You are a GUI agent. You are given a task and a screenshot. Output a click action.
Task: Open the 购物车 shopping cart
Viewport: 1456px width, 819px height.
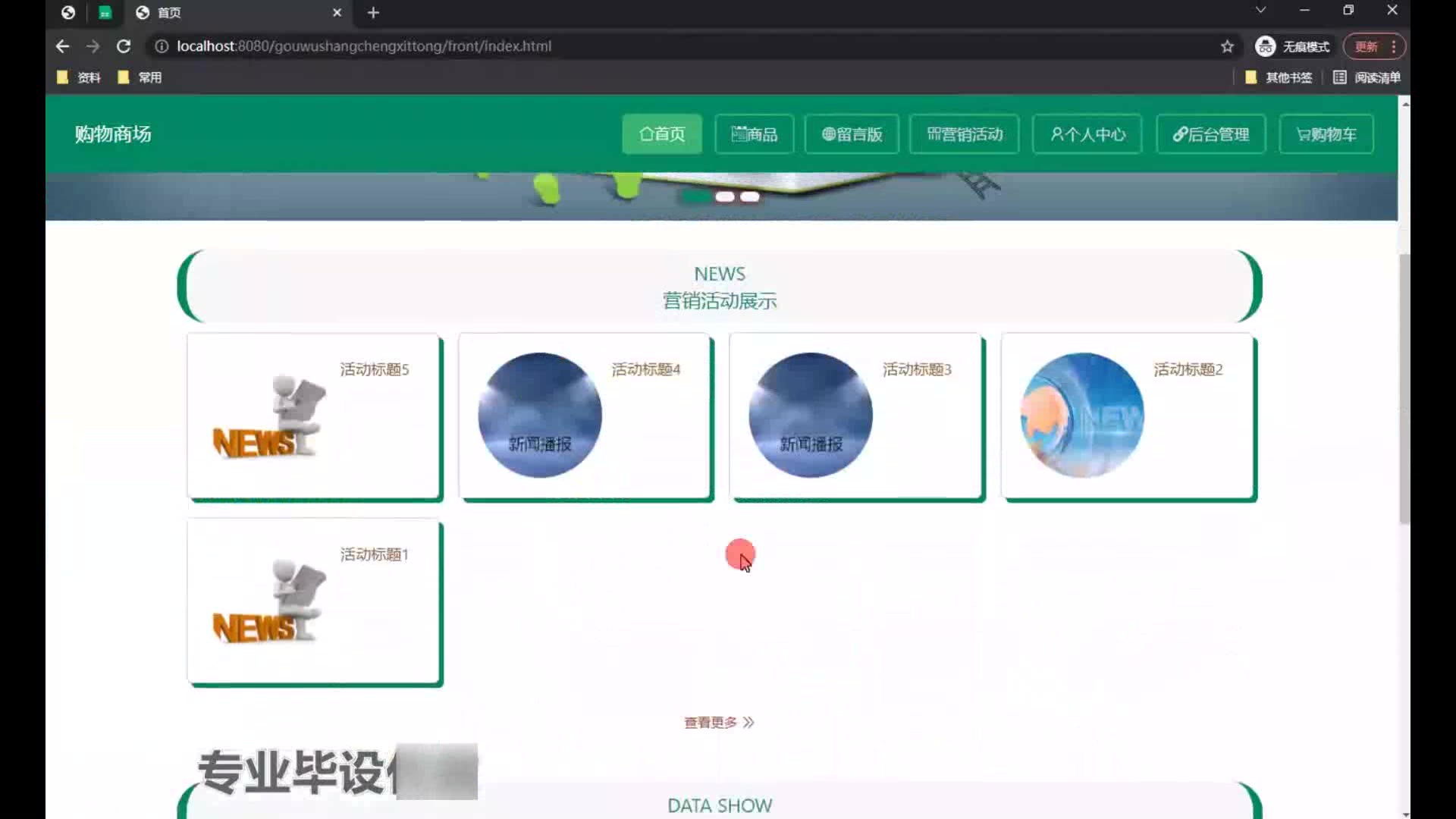pos(1326,134)
